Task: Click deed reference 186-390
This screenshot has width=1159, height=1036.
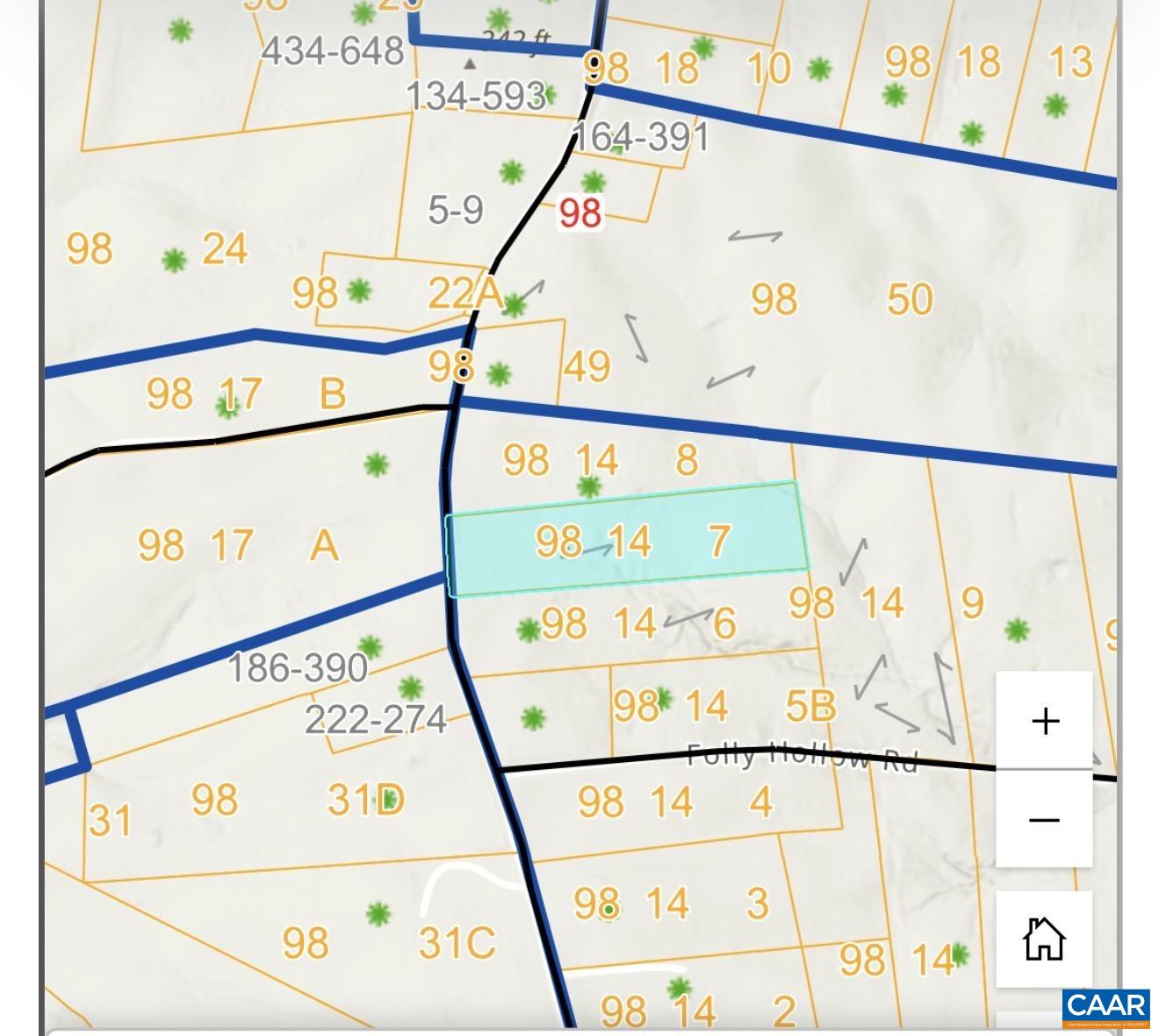Action: pyautogui.click(x=298, y=668)
